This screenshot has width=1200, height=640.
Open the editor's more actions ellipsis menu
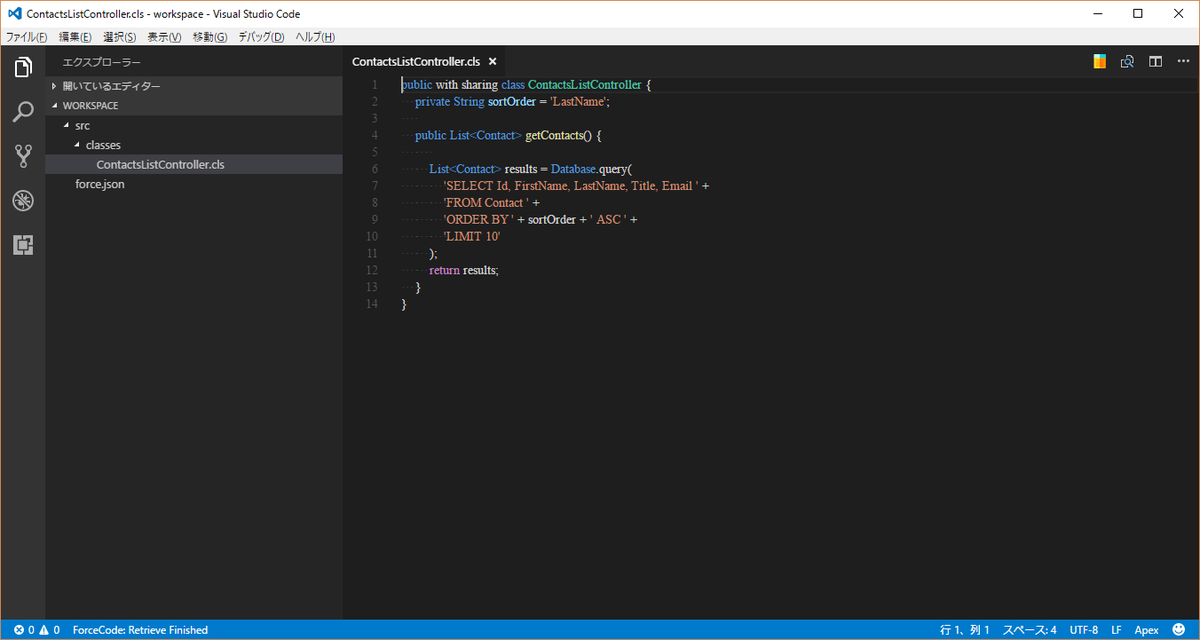pyautogui.click(x=1181, y=62)
